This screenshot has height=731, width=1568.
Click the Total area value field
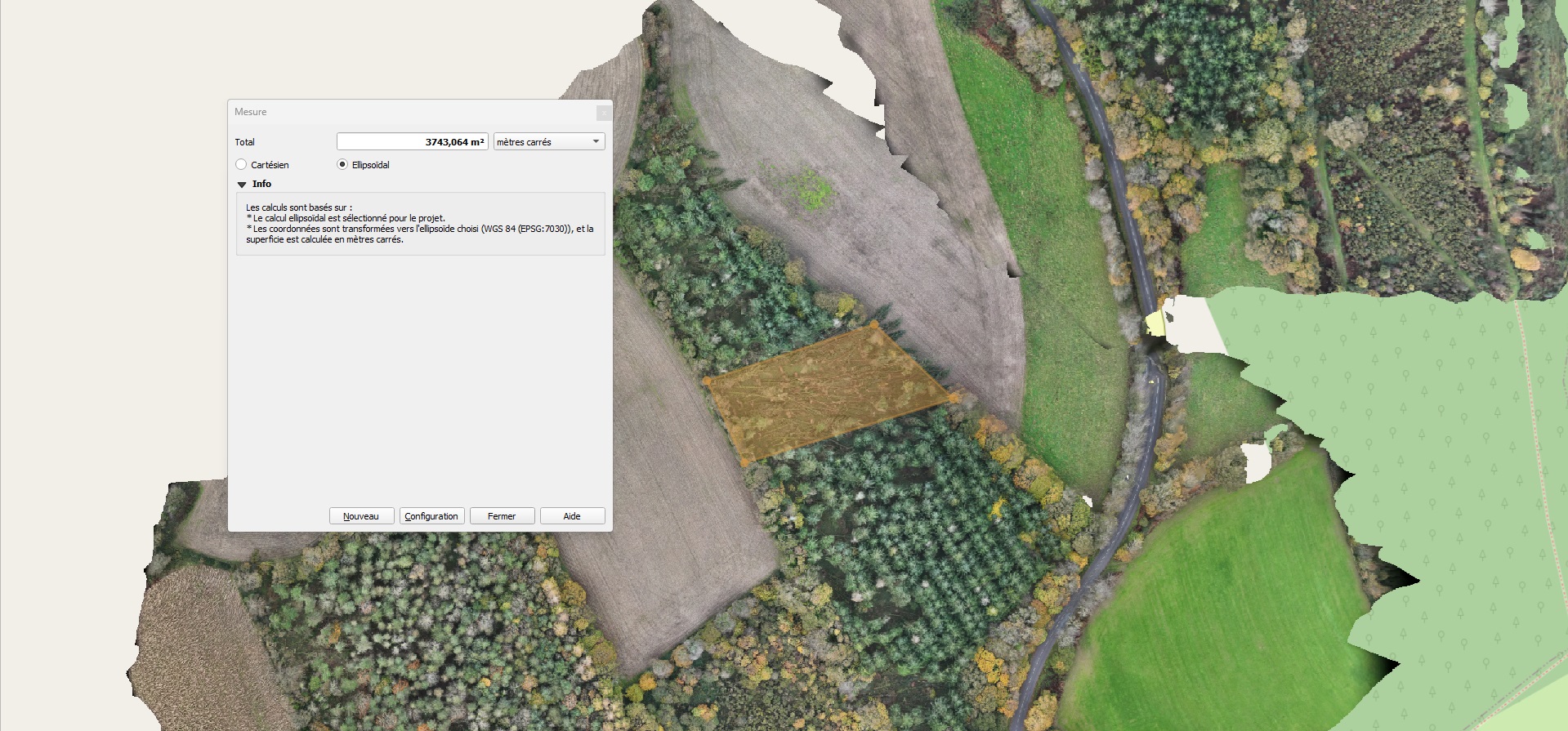click(412, 142)
